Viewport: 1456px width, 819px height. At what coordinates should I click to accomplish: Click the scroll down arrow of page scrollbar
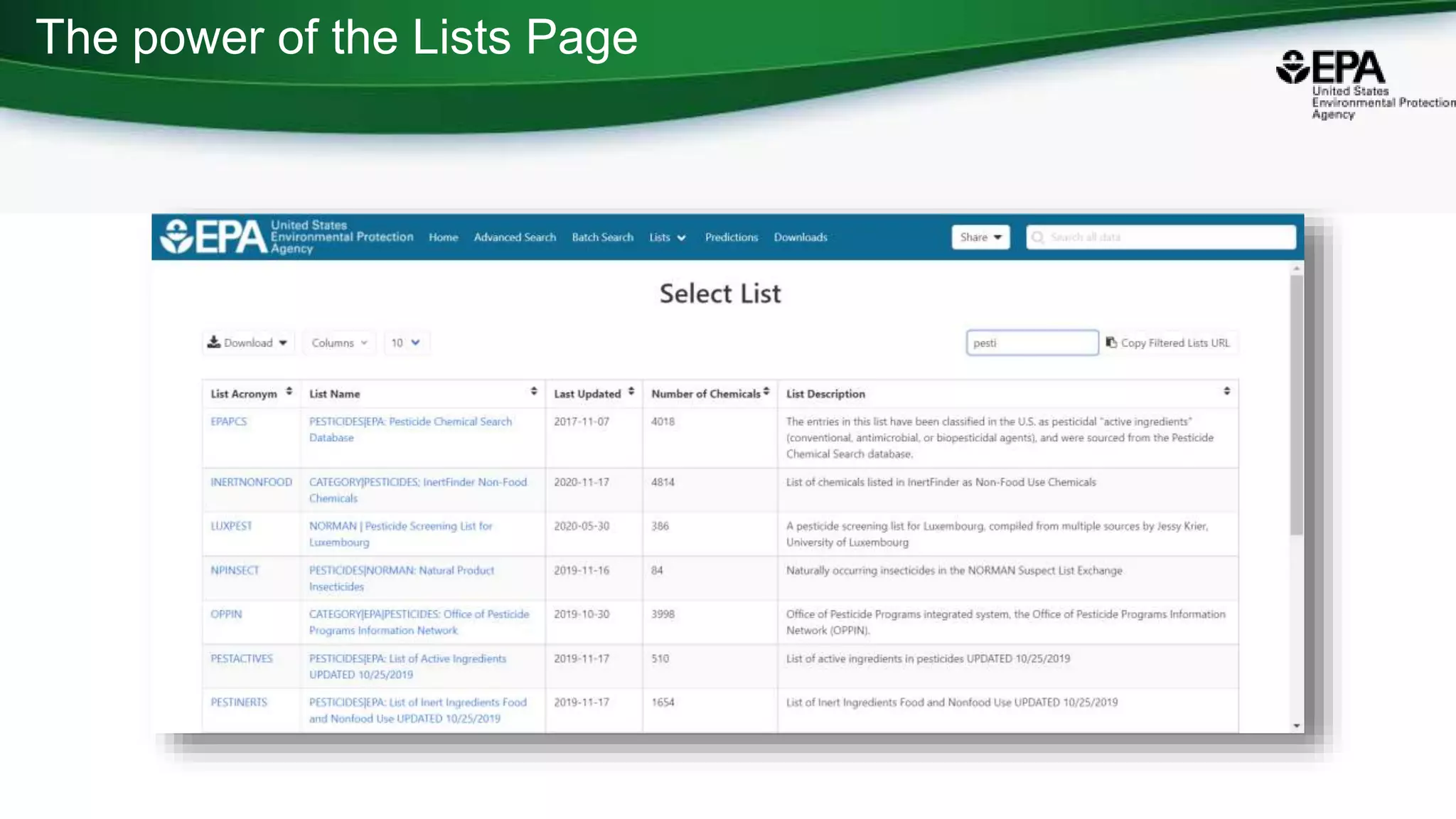pos(1297,726)
